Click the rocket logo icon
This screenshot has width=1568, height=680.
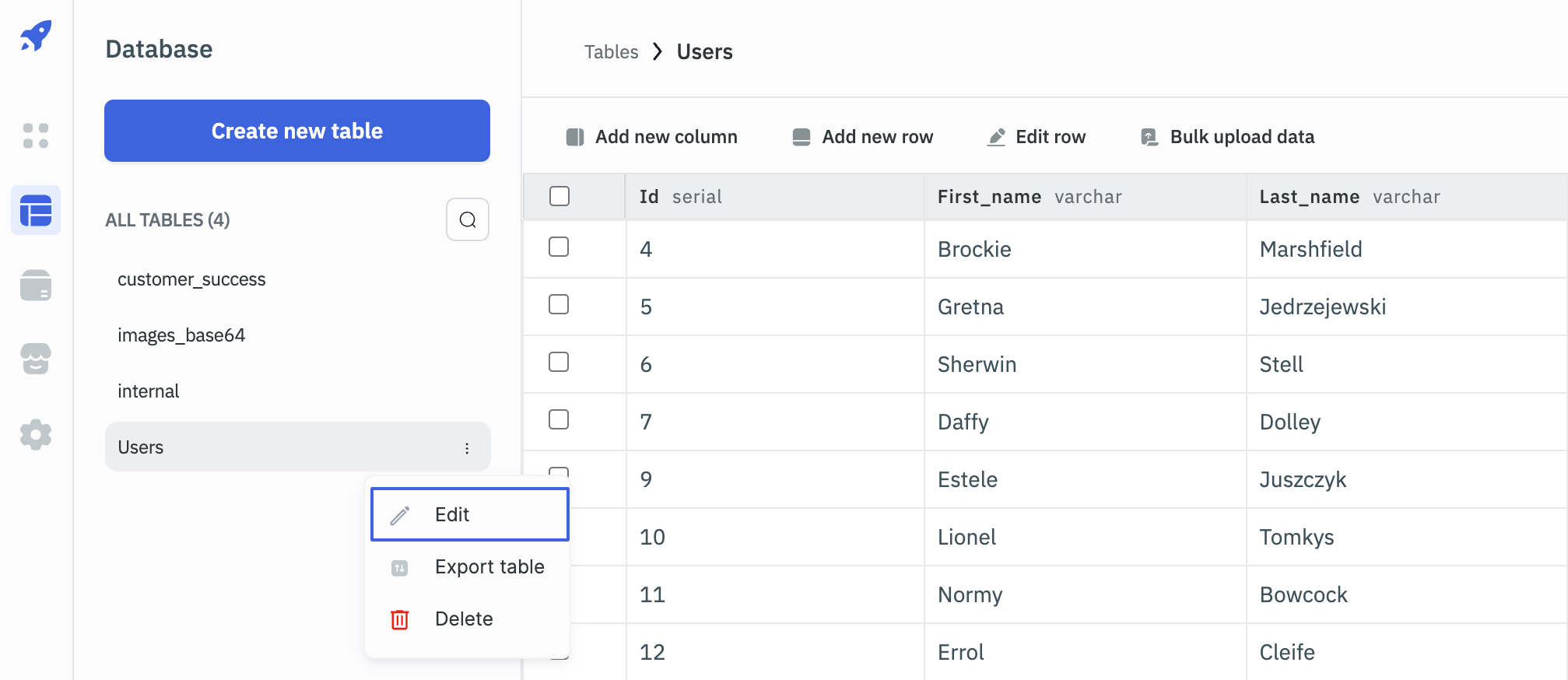(36, 37)
